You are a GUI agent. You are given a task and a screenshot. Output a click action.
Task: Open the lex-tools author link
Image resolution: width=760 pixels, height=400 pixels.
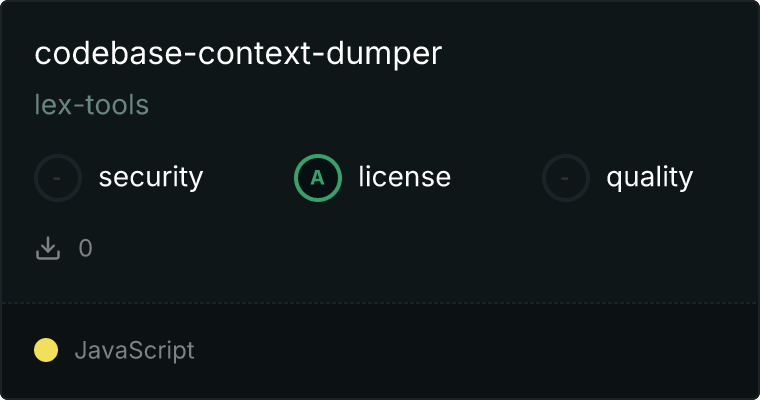pyautogui.click(x=92, y=105)
